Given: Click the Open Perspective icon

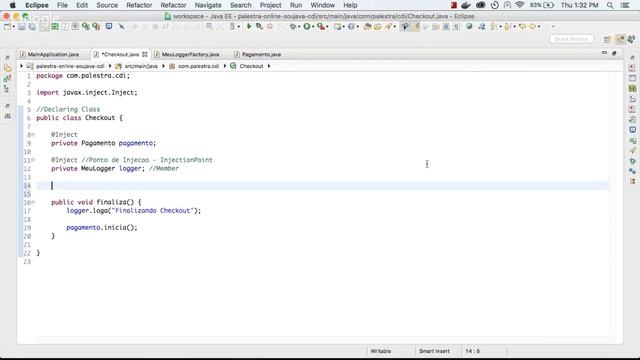Looking at the screenshot, I should [x=607, y=39].
